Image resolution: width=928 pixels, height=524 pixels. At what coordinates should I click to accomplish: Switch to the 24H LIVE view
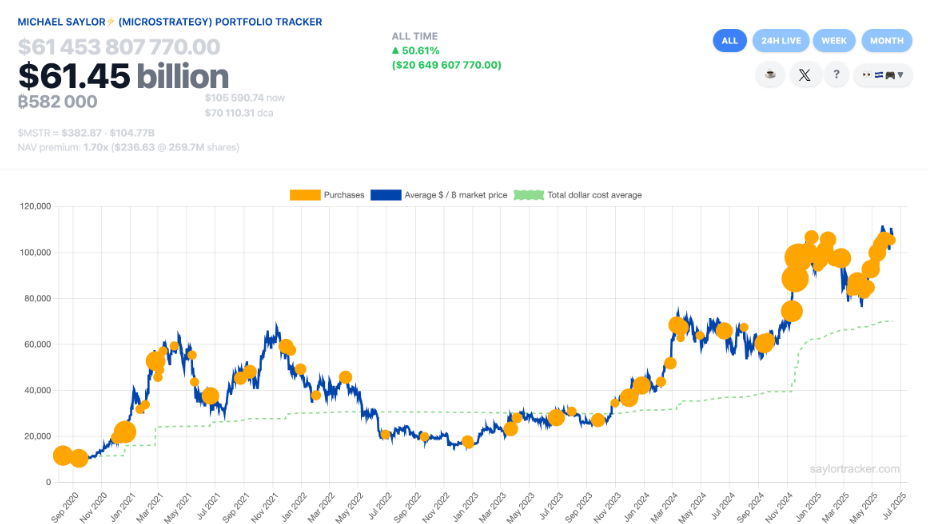781,41
